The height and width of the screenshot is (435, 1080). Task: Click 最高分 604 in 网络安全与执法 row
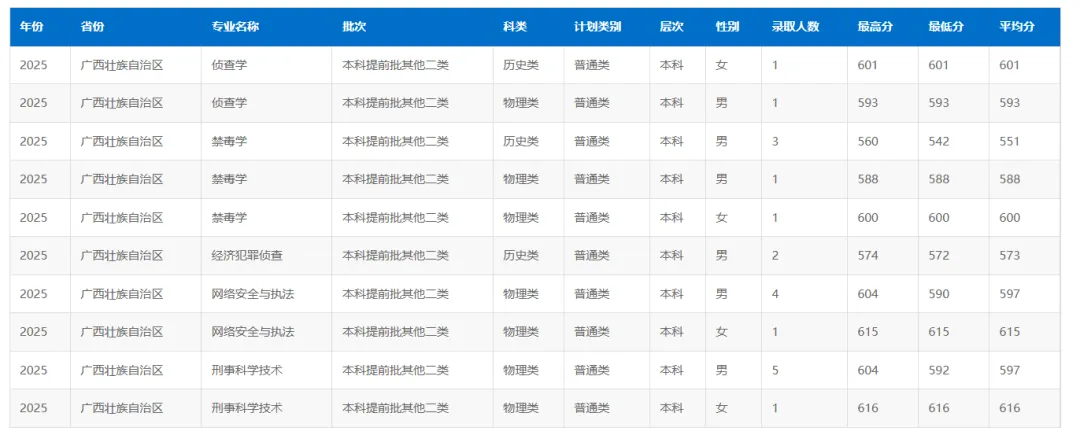click(x=868, y=294)
